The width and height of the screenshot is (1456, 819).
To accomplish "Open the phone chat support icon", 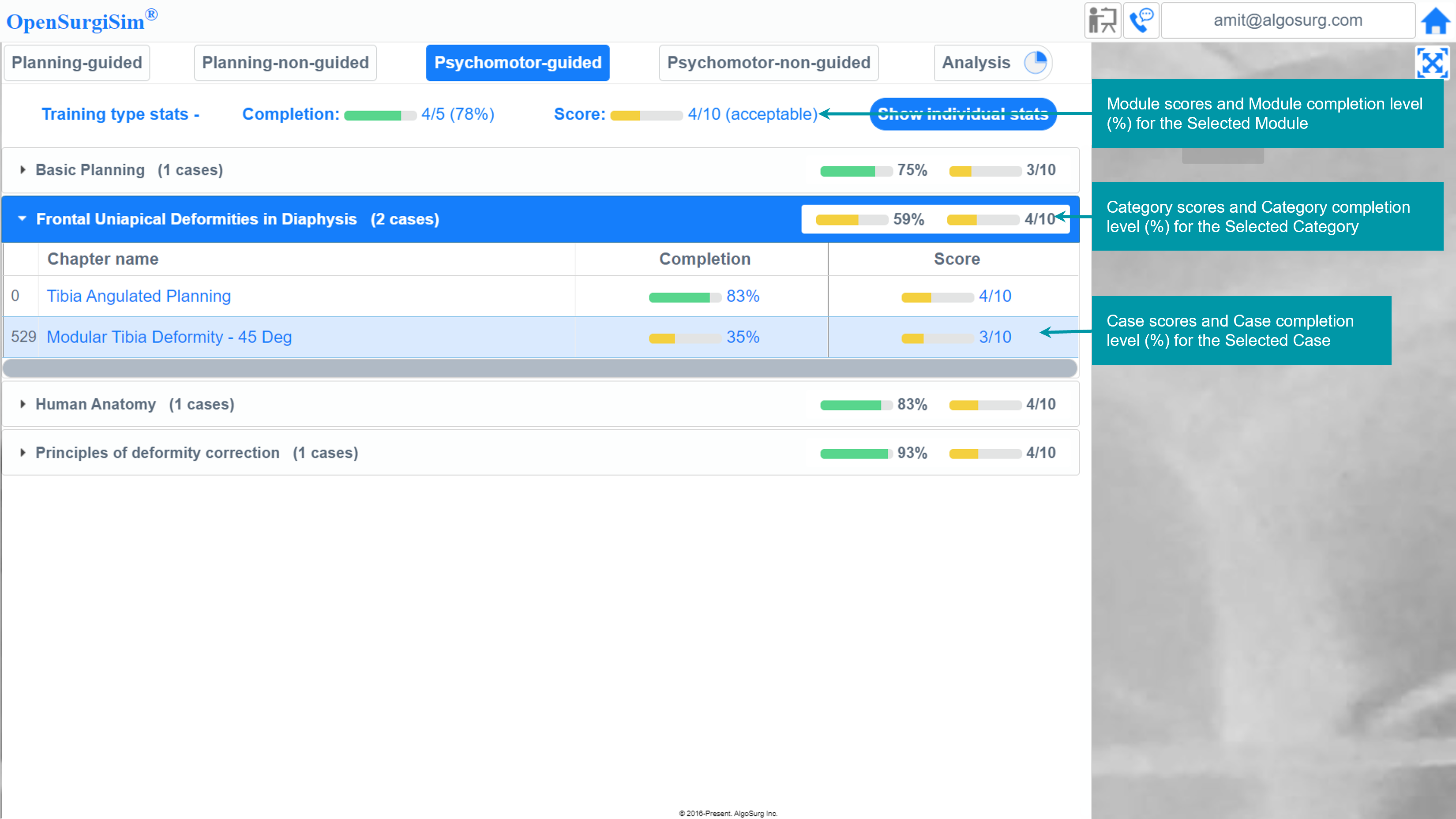I will click(1141, 21).
